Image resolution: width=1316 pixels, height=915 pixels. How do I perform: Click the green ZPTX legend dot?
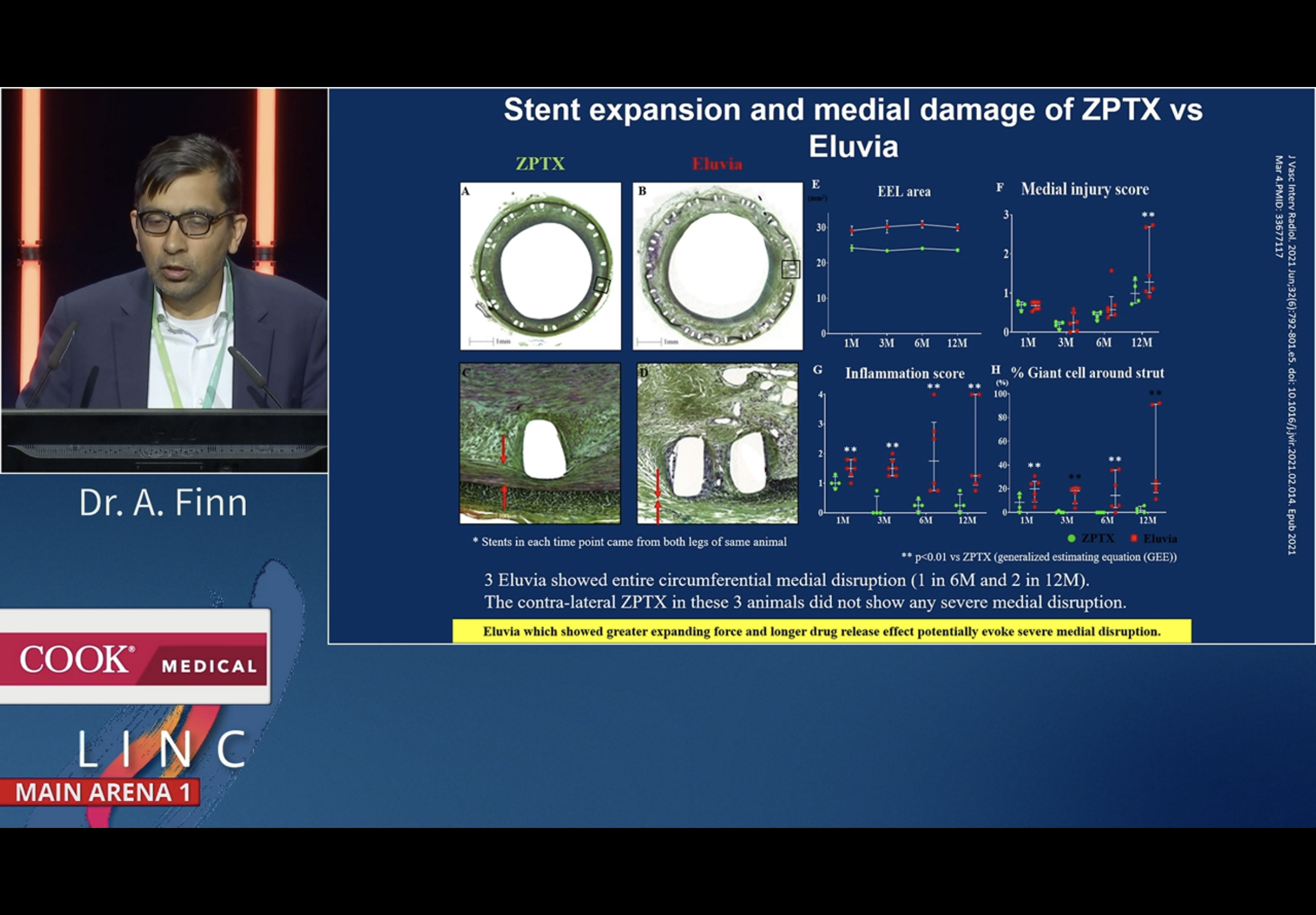pos(1071,538)
